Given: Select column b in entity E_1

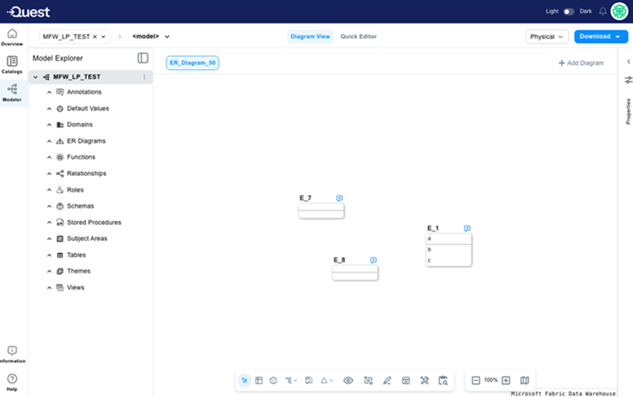Looking at the screenshot, I should (449, 250).
